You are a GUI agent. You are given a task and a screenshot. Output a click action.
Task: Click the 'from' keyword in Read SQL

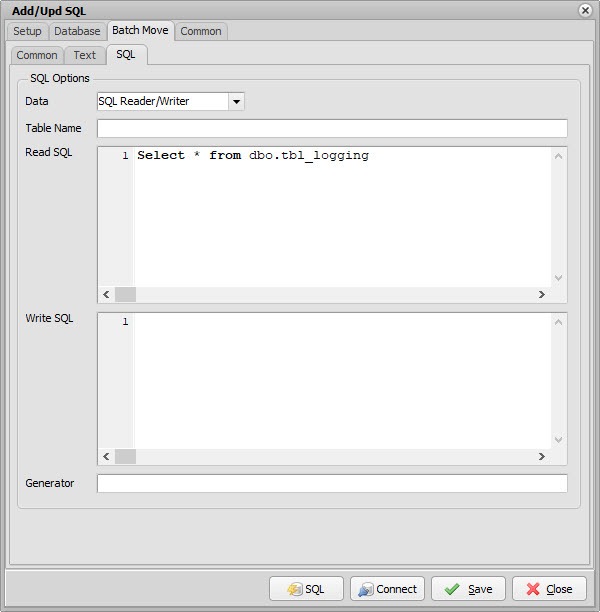225,155
